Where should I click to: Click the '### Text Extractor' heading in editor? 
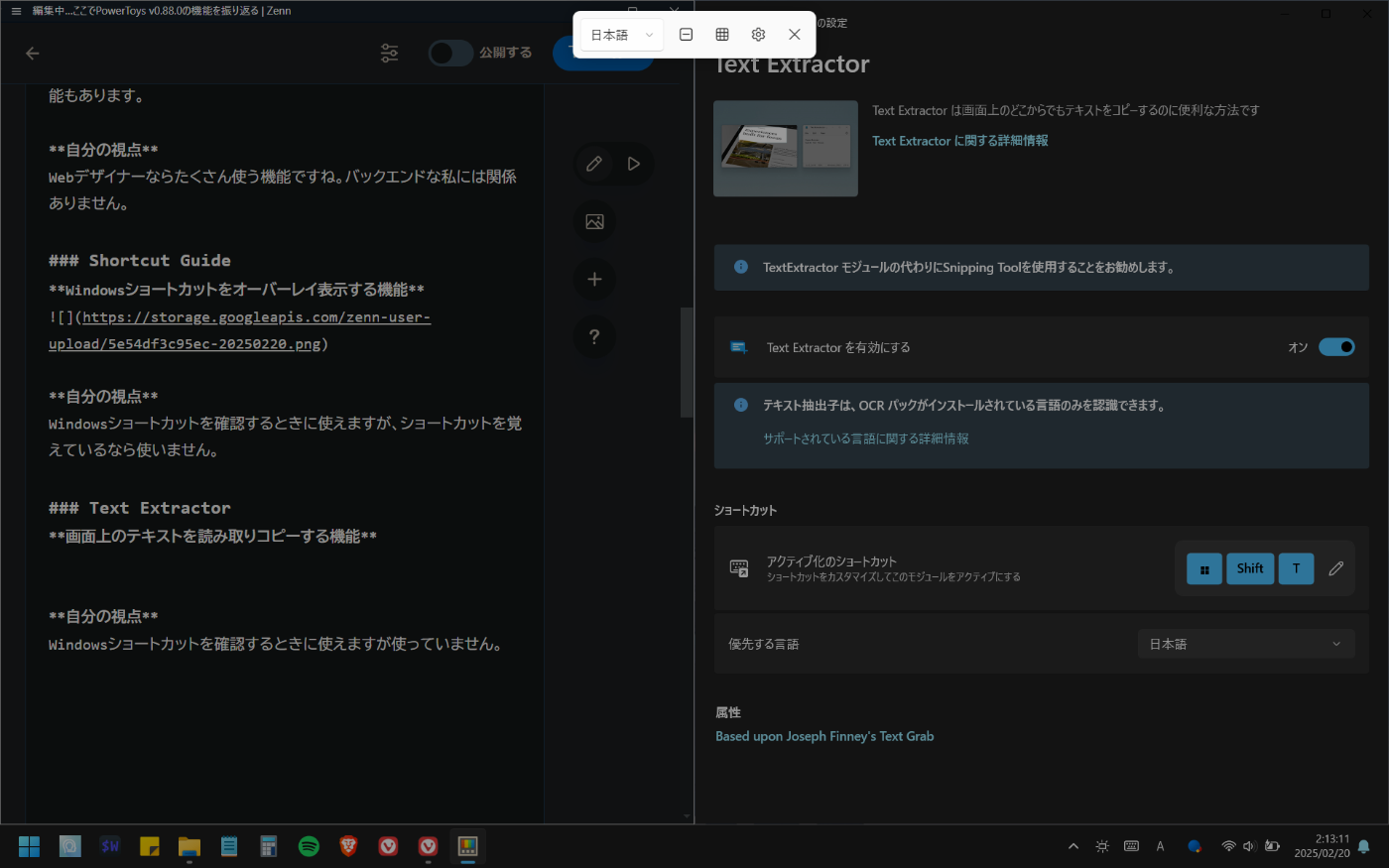click(x=140, y=508)
